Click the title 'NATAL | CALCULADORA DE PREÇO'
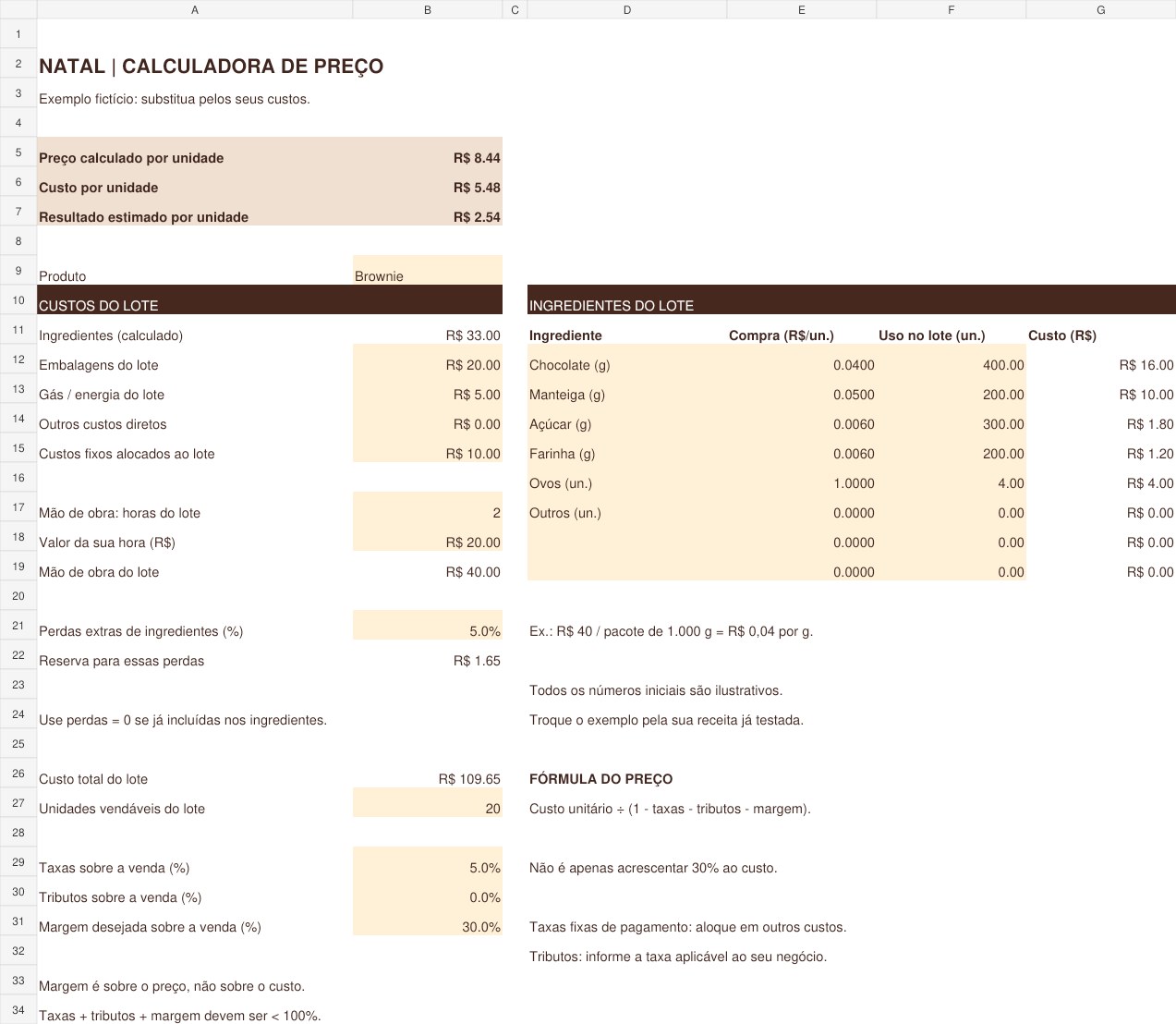The height and width of the screenshot is (1024, 1176). (211, 67)
